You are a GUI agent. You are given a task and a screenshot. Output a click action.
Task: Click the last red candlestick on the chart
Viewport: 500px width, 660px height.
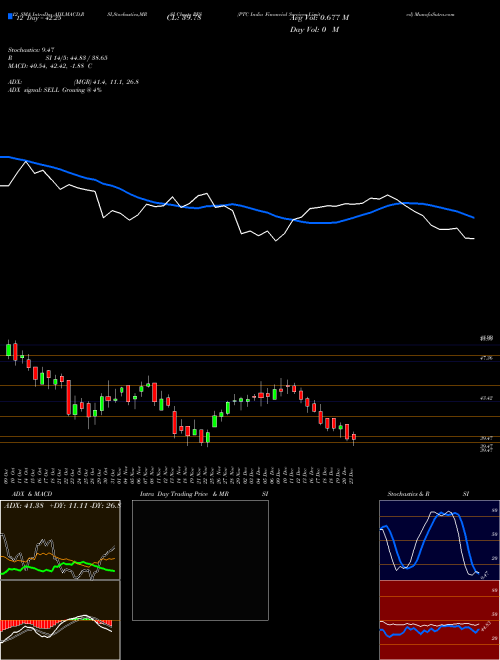click(354, 438)
